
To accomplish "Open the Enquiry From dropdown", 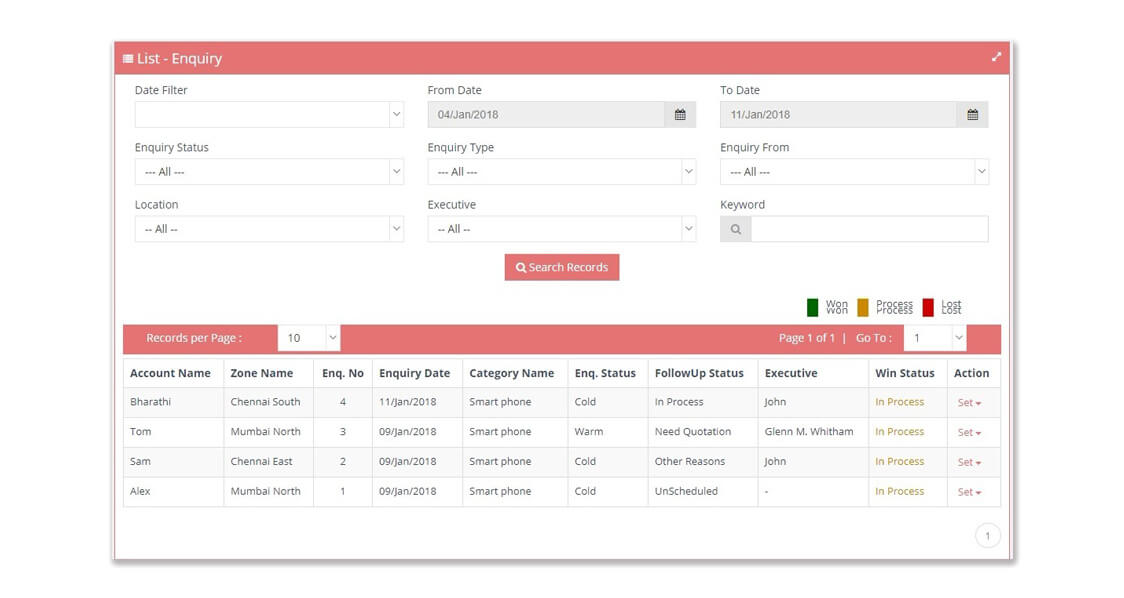I will 854,172.
